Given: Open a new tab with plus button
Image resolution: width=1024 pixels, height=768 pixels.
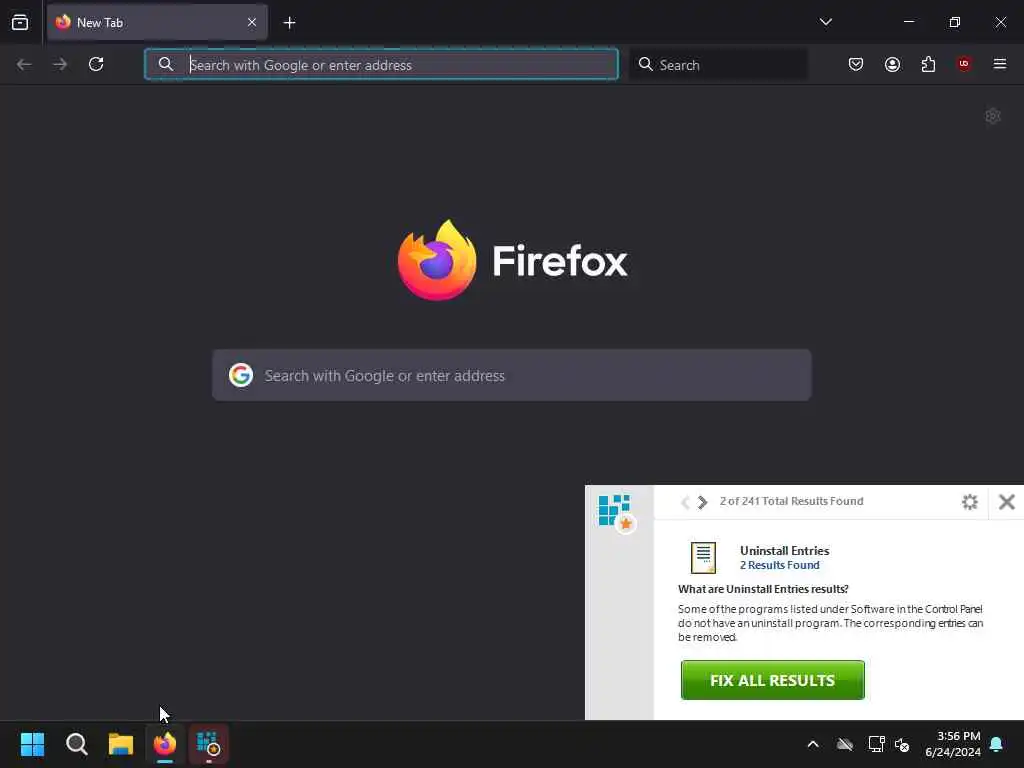Looking at the screenshot, I should 289,23.
